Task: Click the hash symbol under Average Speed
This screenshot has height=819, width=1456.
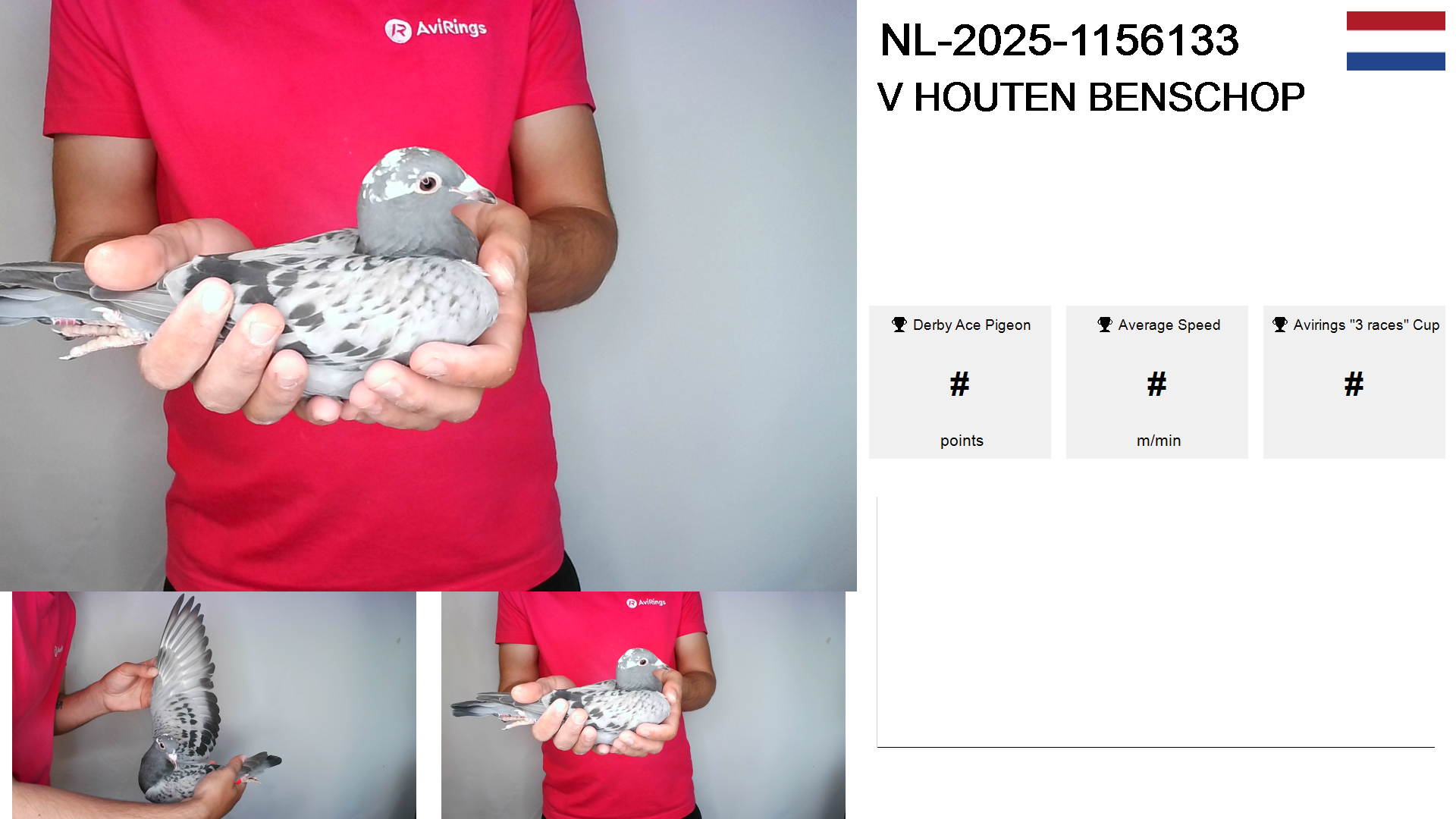Action: [1156, 384]
